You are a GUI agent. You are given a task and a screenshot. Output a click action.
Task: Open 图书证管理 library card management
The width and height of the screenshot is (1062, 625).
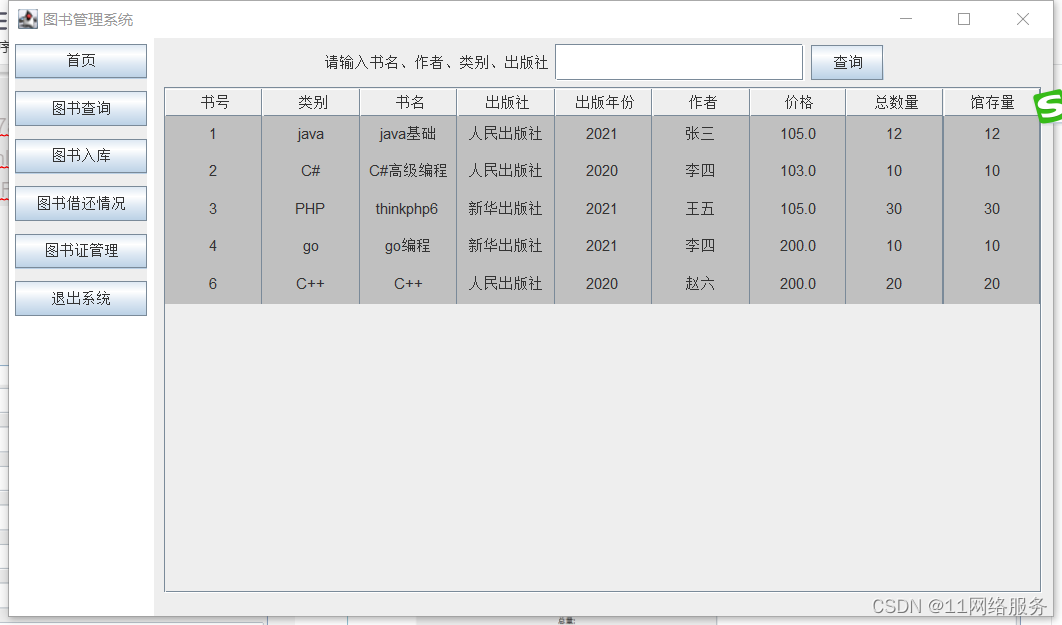click(x=81, y=251)
